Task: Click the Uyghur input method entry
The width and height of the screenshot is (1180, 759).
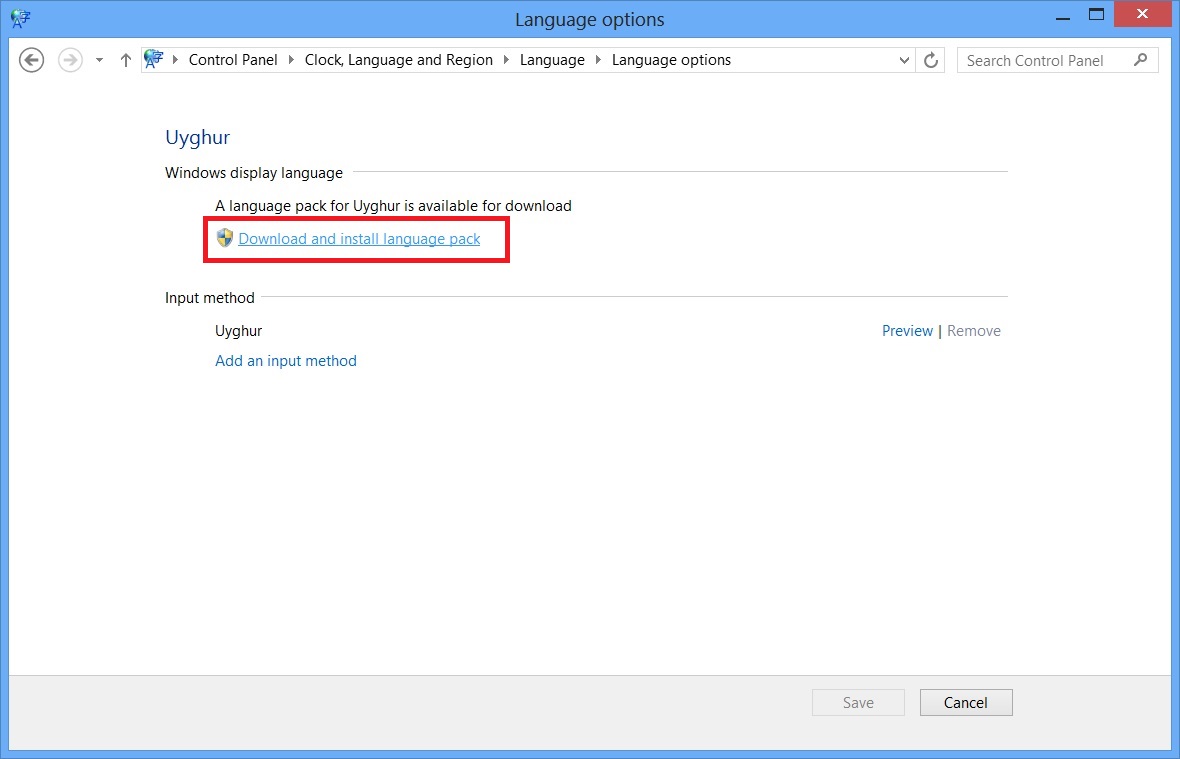Action: point(239,331)
